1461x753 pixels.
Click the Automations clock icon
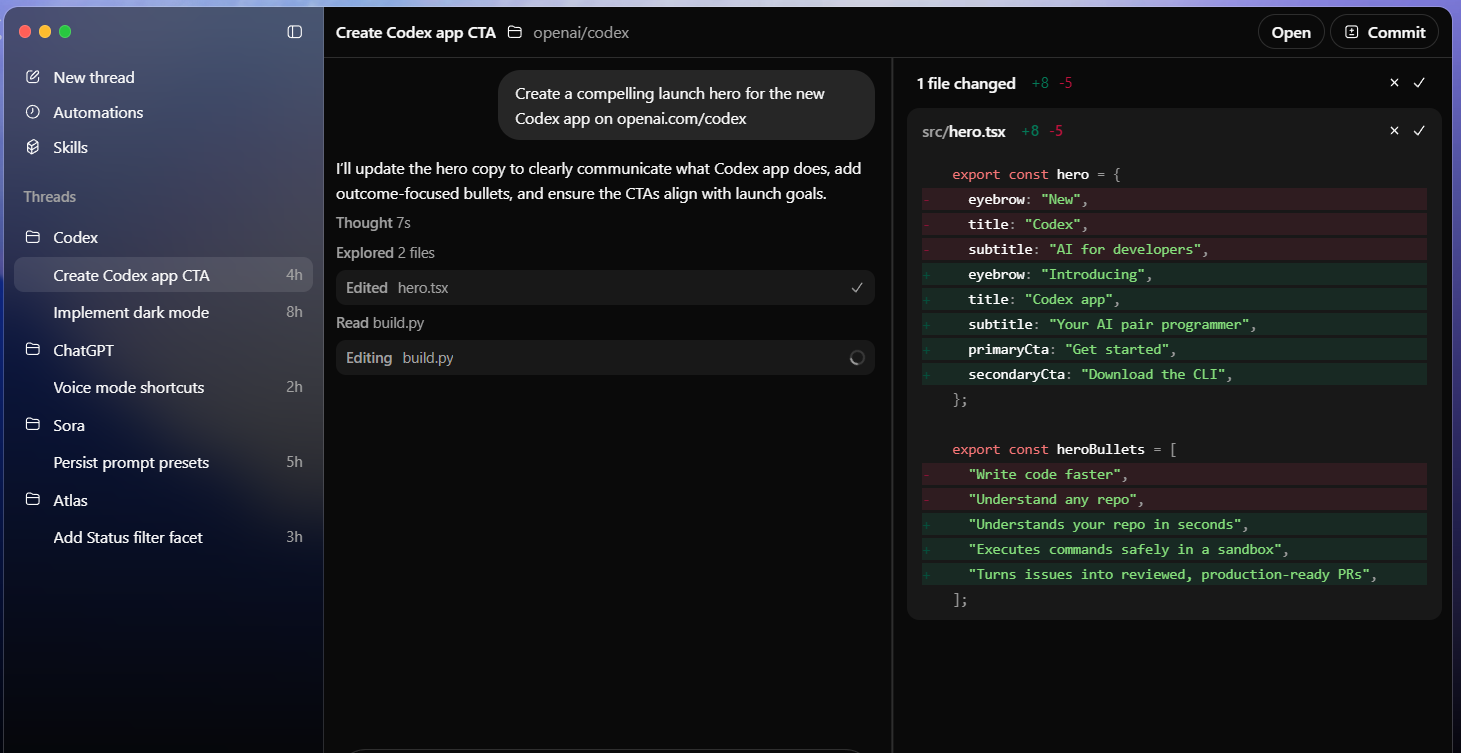(31, 112)
